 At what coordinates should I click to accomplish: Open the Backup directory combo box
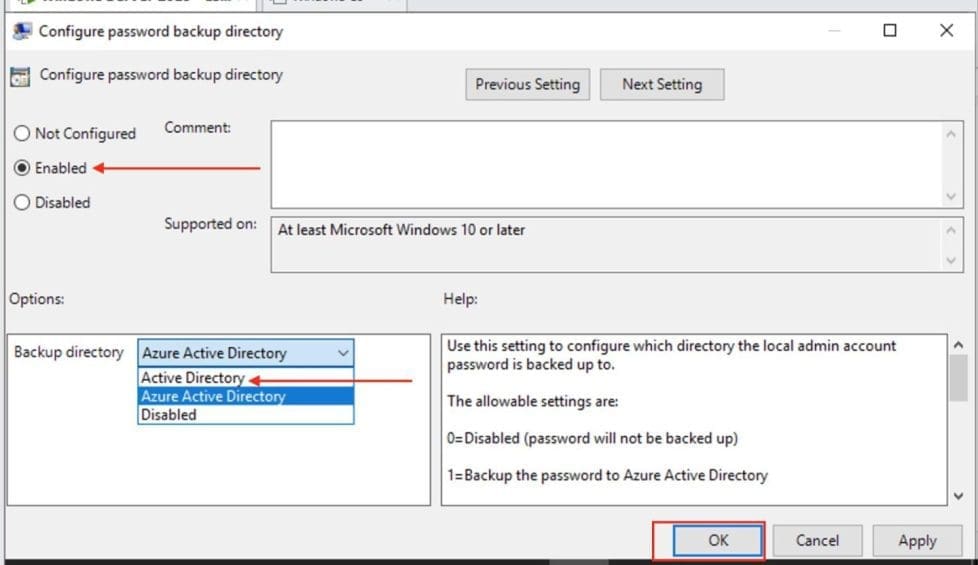coord(246,353)
